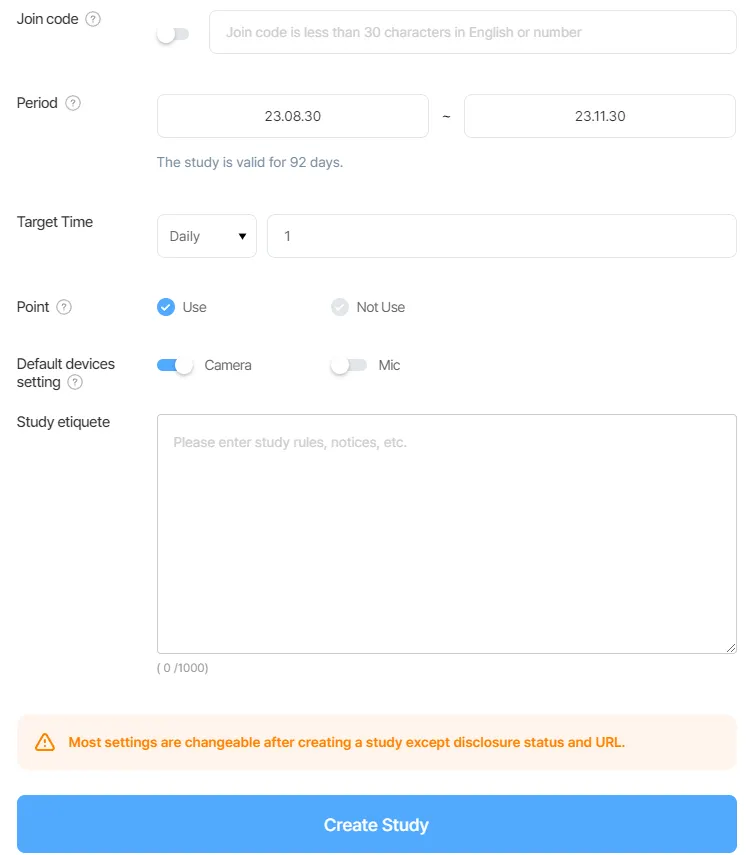The height and width of the screenshot is (855, 746).
Task: Click the Join code help icon
Action: (x=93, y=19)
